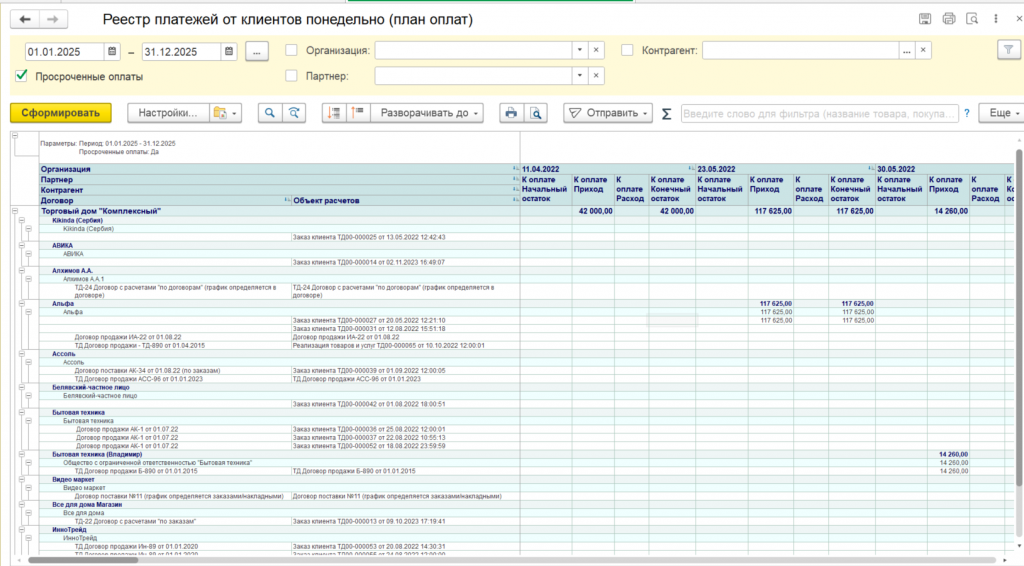
Task: Open print preview icon
Action: coord(537,113)
